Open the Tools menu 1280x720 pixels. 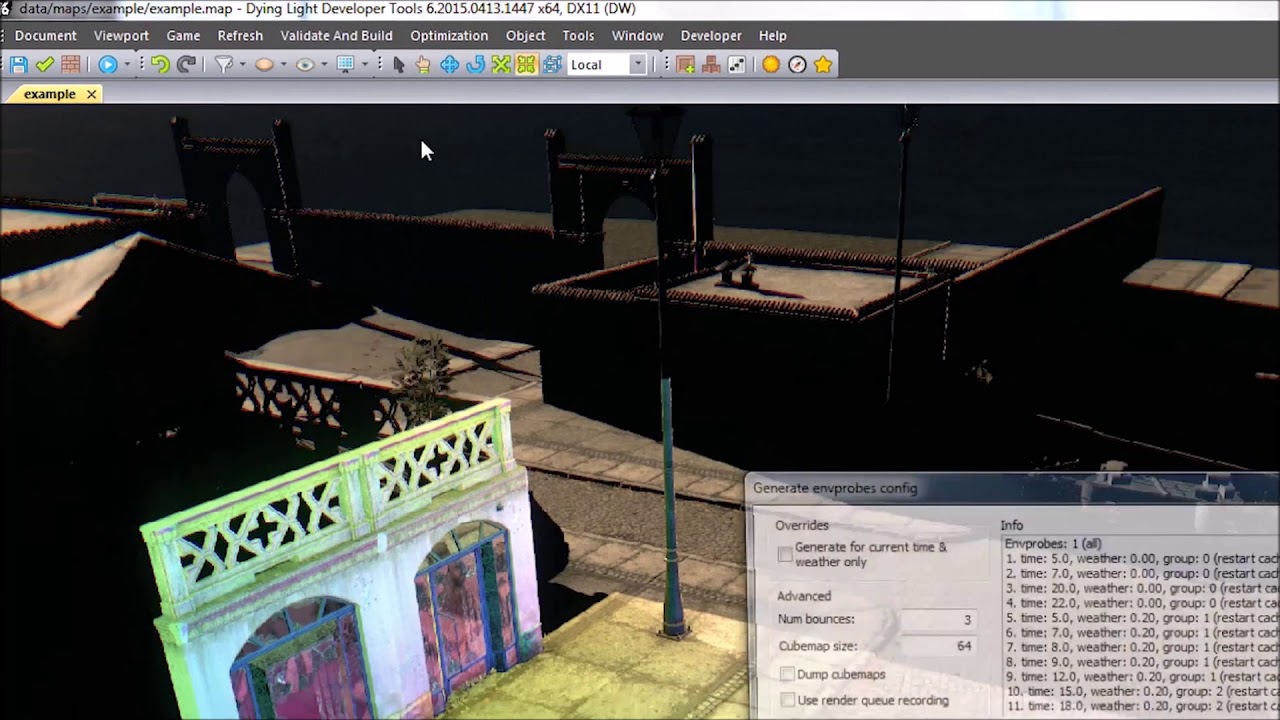[x=578, y=35]
